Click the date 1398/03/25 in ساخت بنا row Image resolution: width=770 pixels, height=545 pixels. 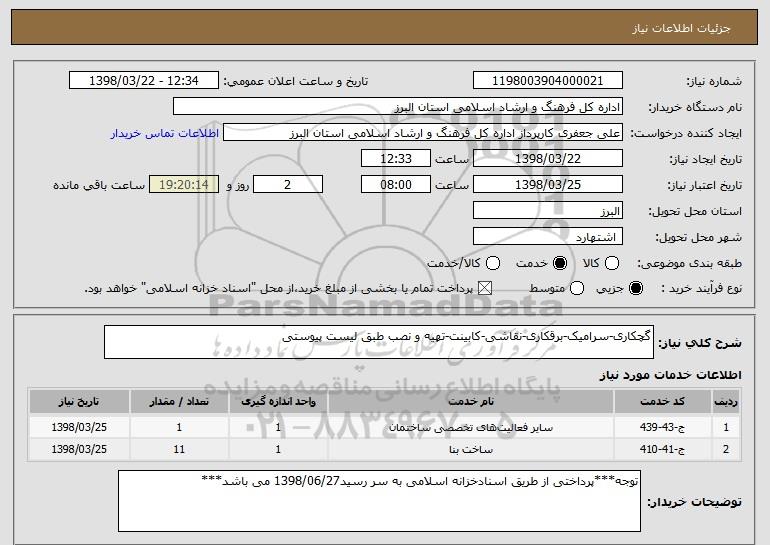click(79, 449)
